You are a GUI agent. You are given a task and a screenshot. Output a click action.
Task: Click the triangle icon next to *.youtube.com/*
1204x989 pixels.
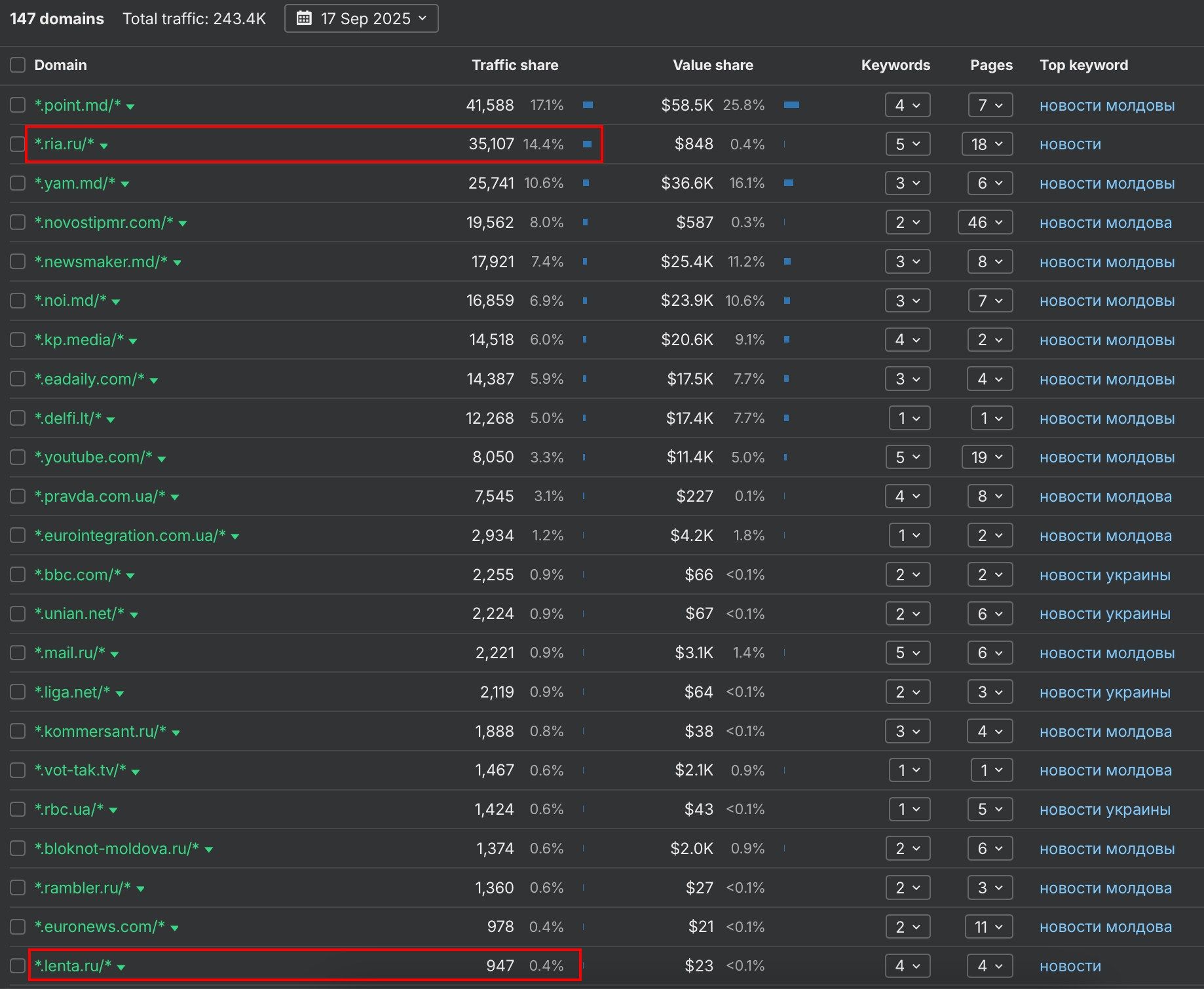click(162, 459)
